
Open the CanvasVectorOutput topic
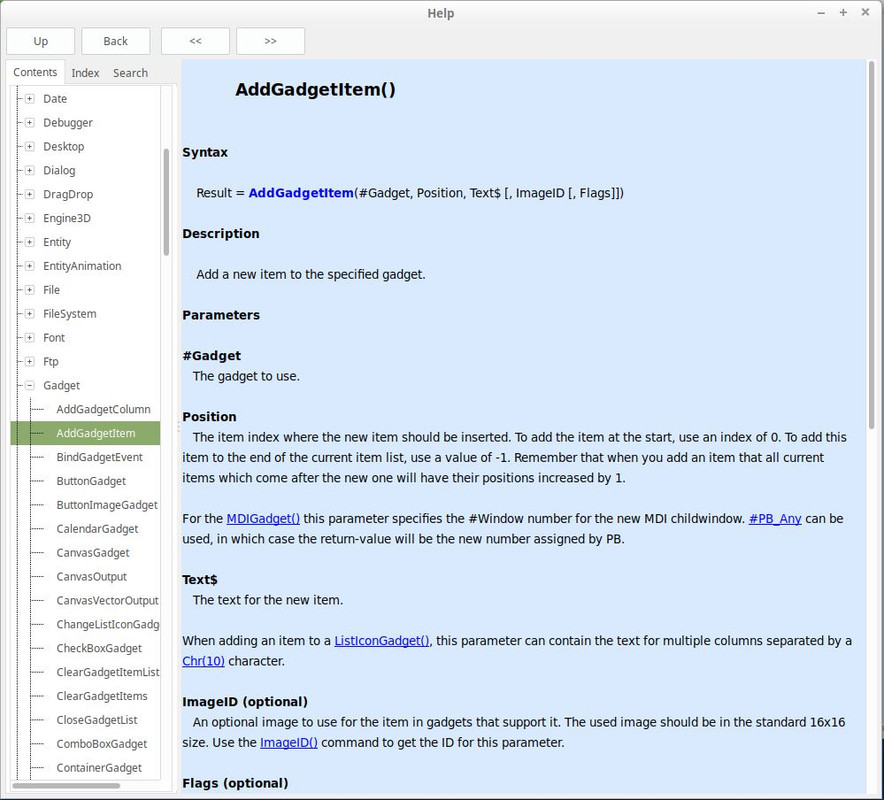tap(107, 600)
